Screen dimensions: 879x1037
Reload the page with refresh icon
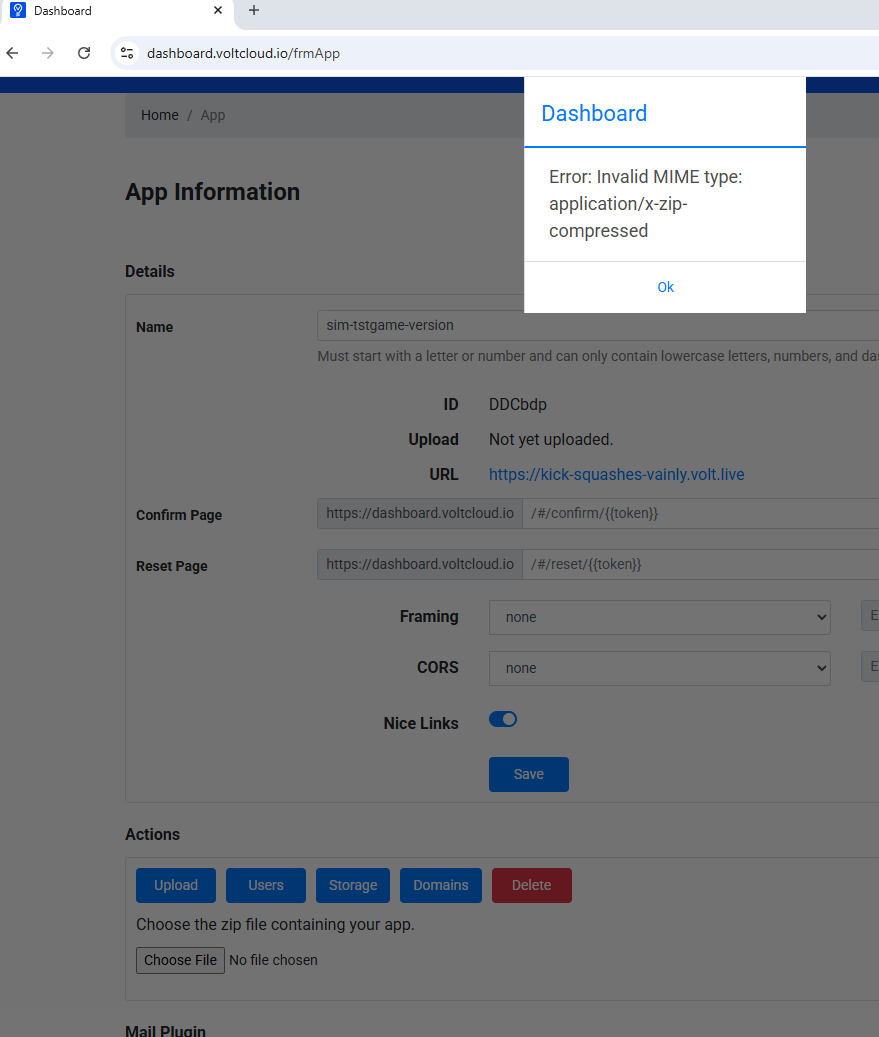pyautogui.click(x=84, y=53)
